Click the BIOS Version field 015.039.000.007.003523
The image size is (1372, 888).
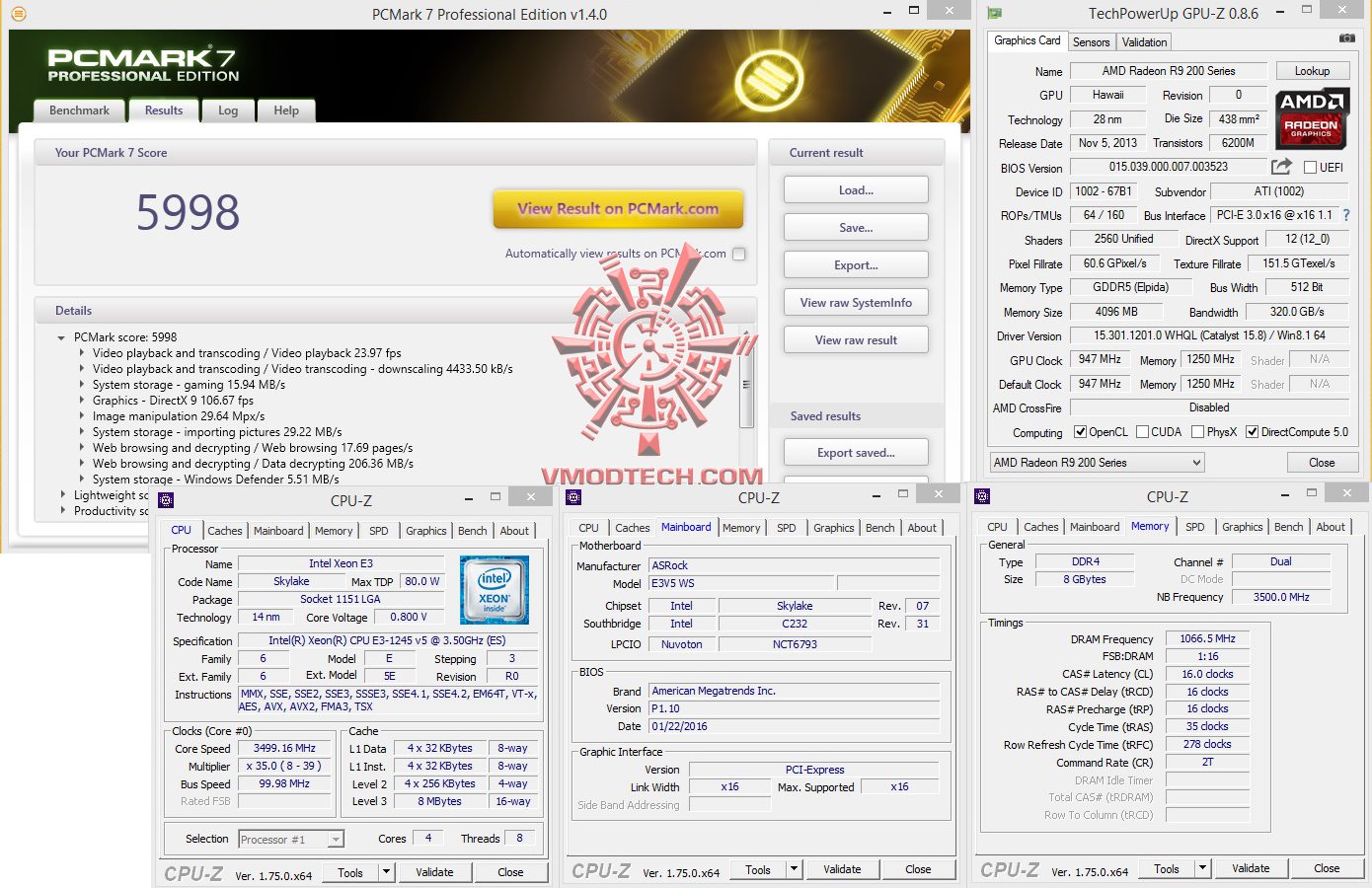[x=1168, y=167]
